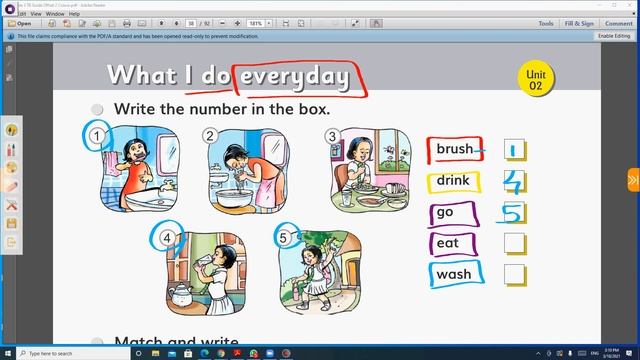Click the second PDF toolbar icon with red mark
The image size is (640, 360).
pyautogui.click(x=67, y=23)
